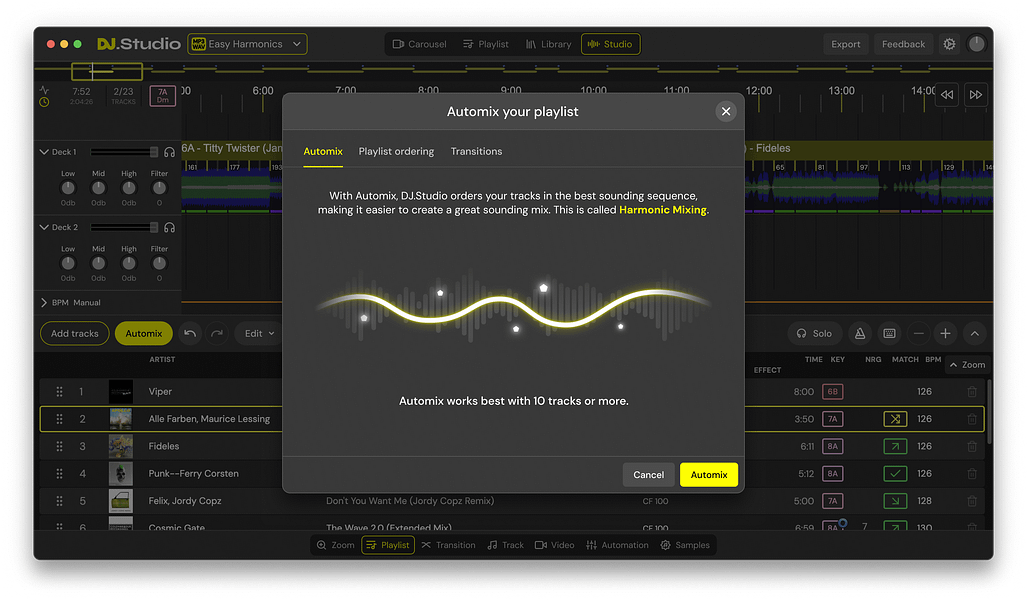Click yellow Automix button in dialog
Screen dimensions: 1027x600
(x=709, y=475)
